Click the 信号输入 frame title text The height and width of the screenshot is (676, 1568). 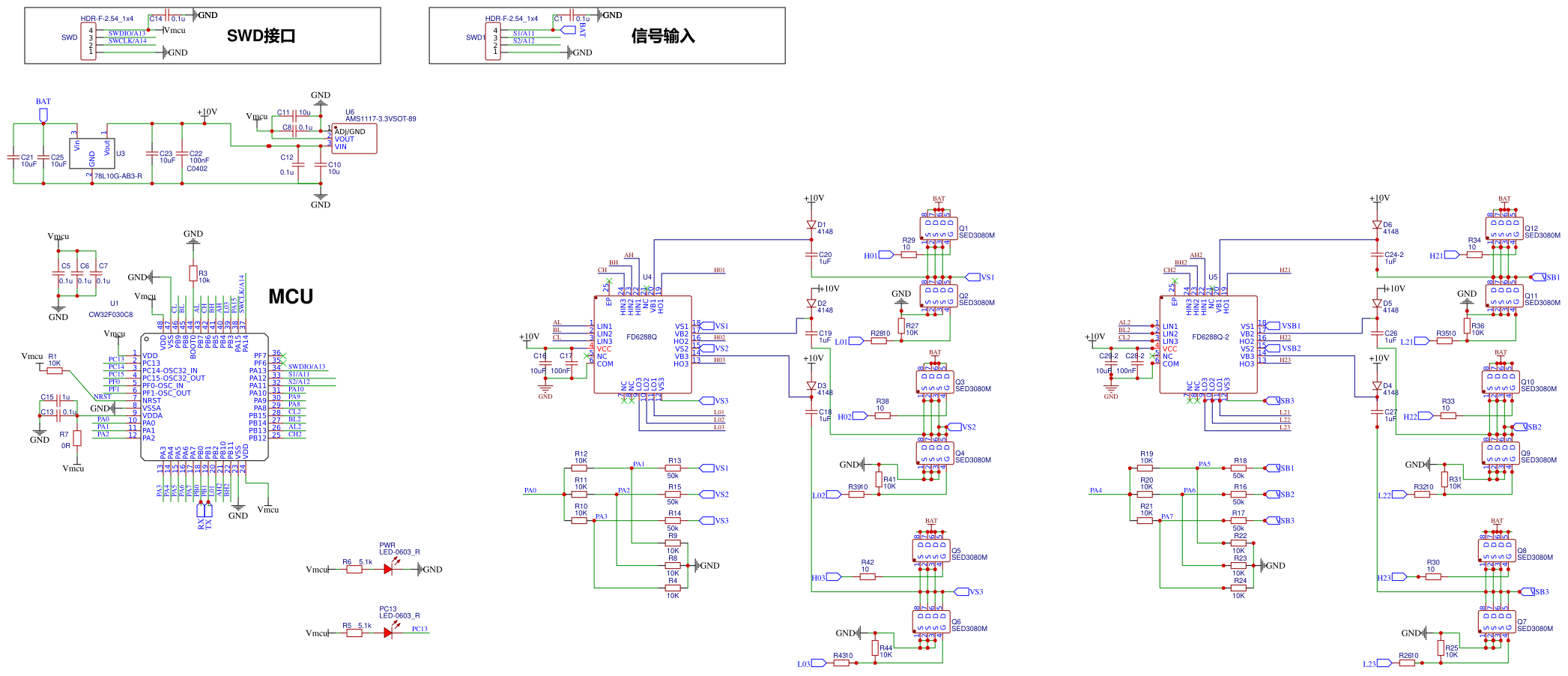pyautogui.click(x=665, y=34)
